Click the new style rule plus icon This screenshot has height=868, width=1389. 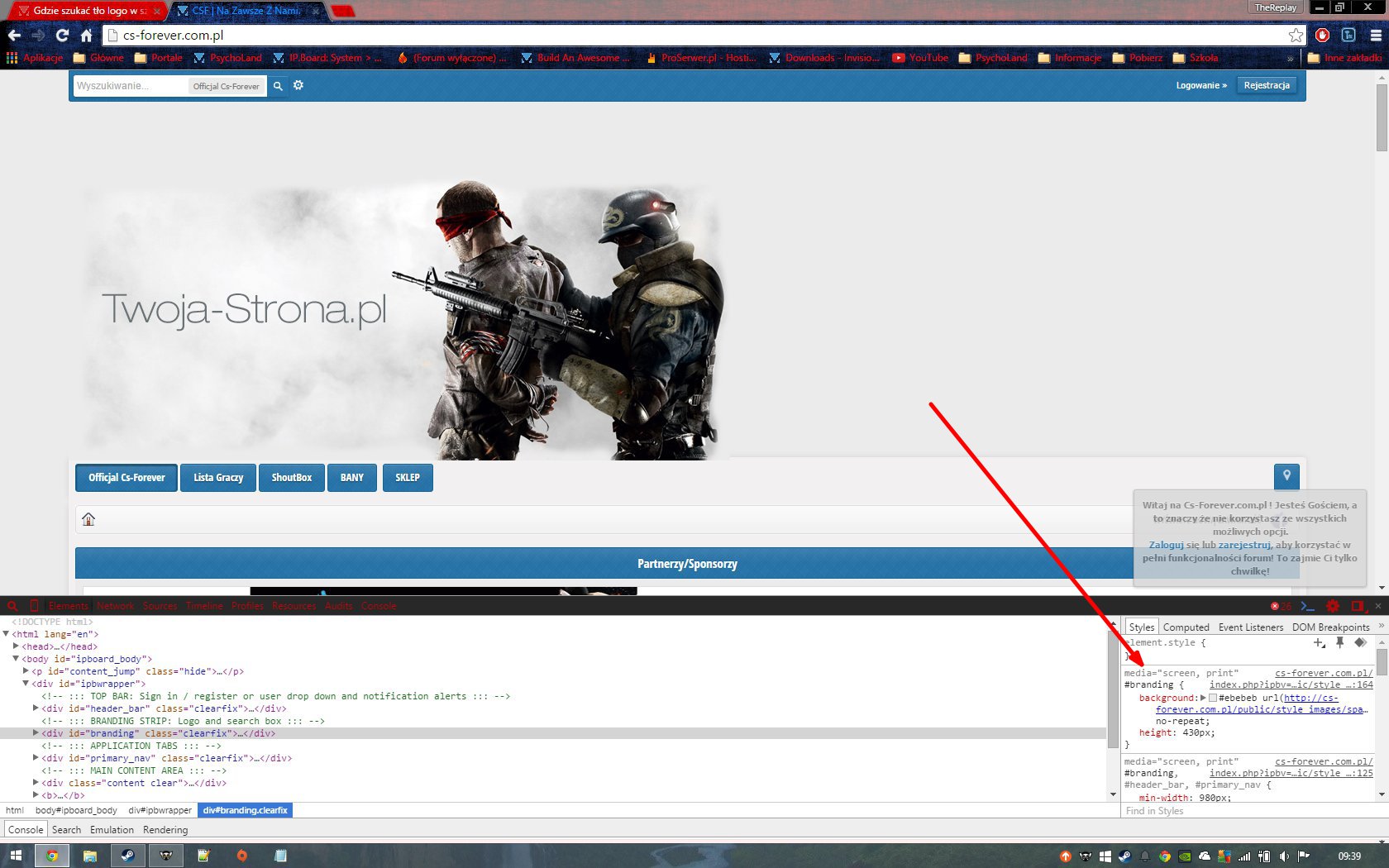[1319, 642]
